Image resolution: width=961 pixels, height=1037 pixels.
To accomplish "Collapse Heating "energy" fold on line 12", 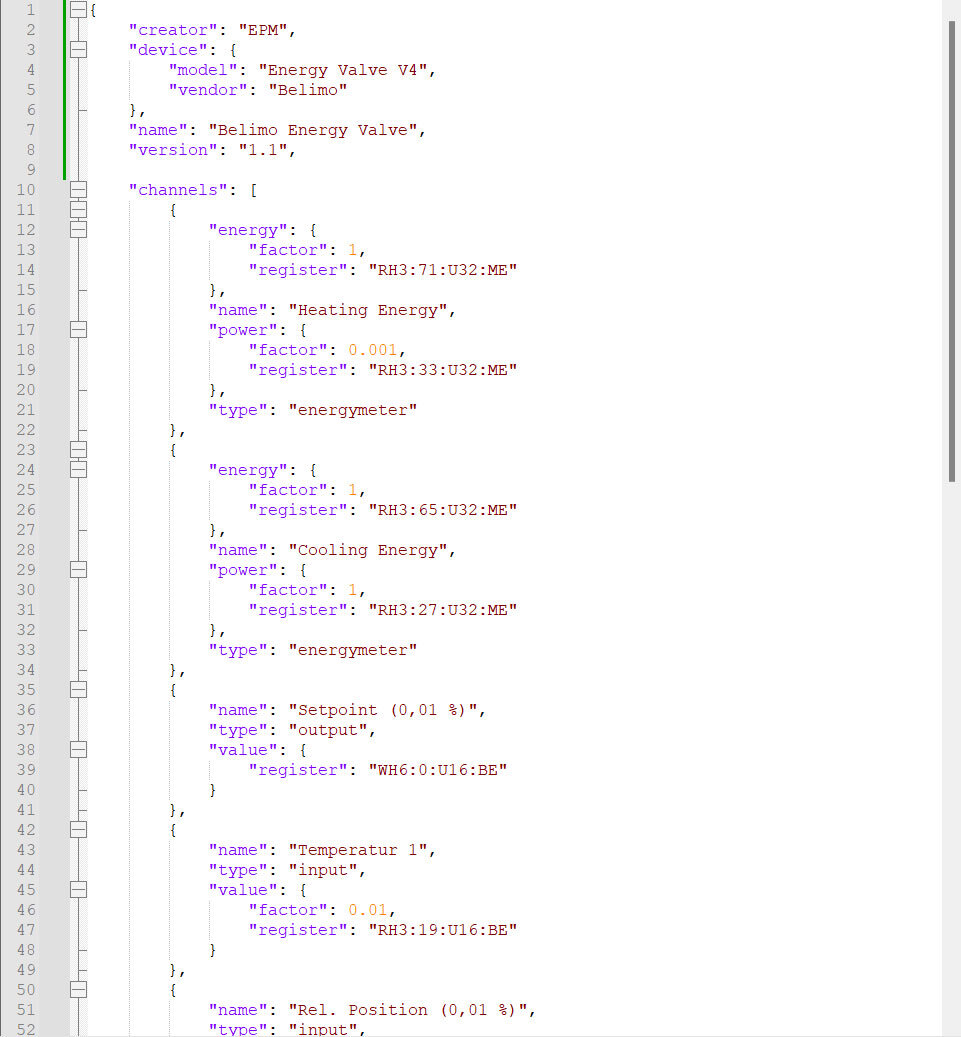I will coord(78,229).
